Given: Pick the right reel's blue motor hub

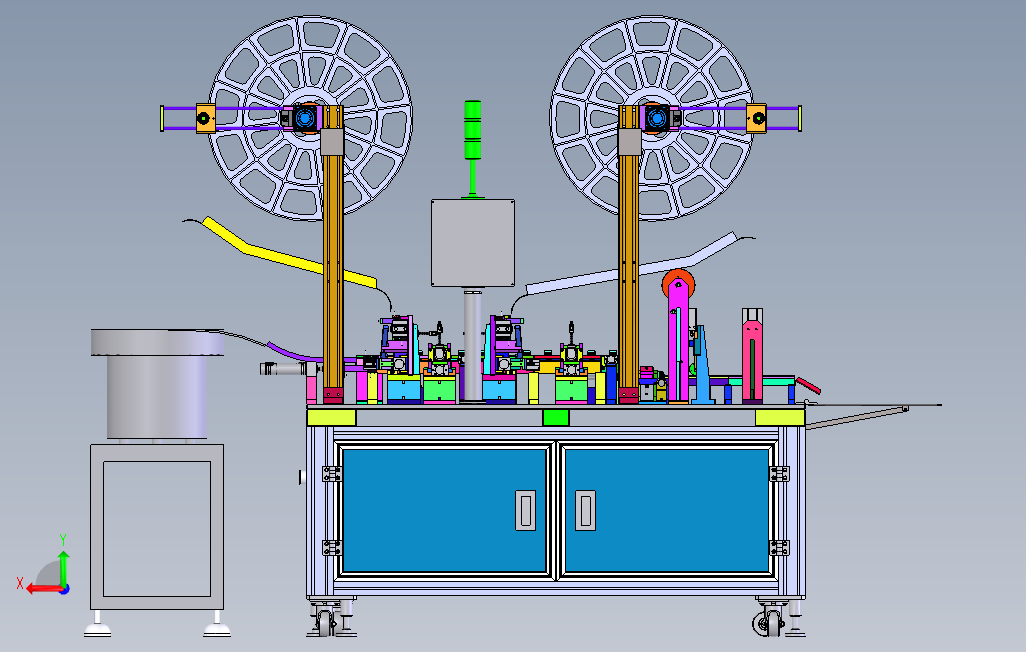Looking at the screenshot, I should [x=656, y=118].
